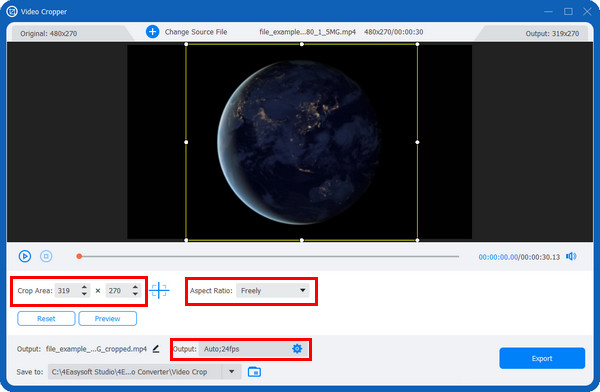Screen dimensions: 600x392
Task: Edit output filename with pencil icon
Action: pyautogui.click(x=156, y=349)
